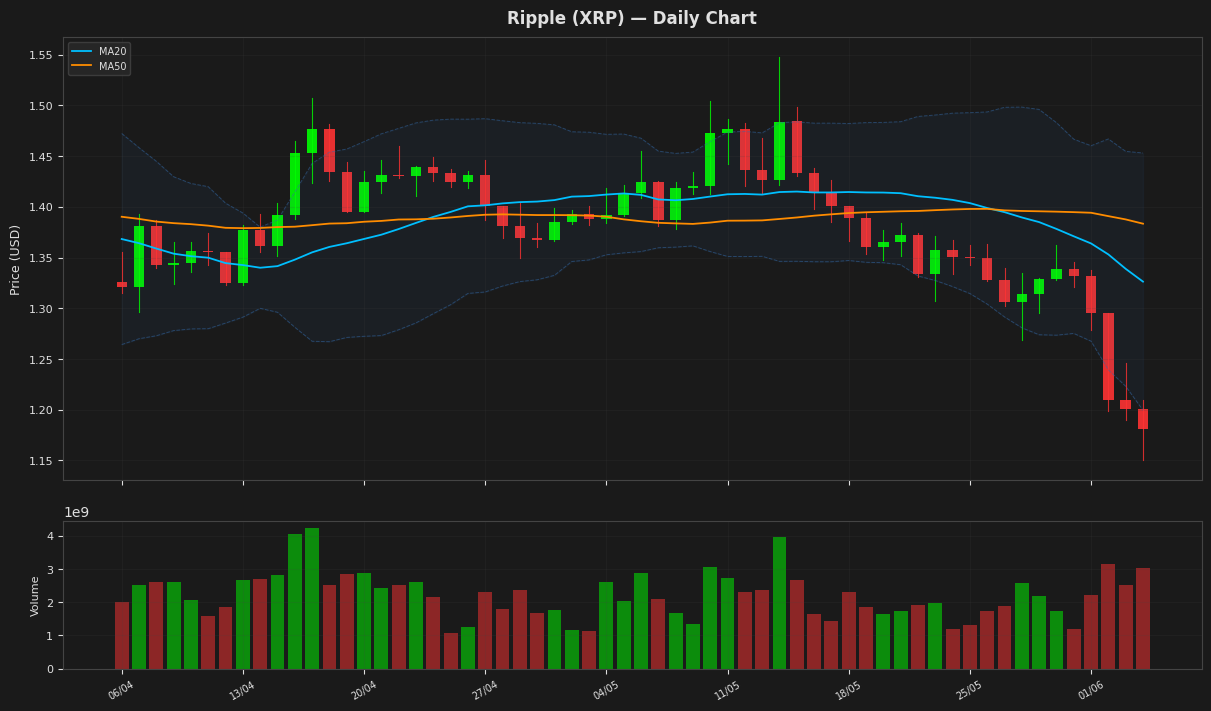Click the Price (USD) axis label
The height and width of the screenshot is (711, 1211).
click(x=15, y=259)
